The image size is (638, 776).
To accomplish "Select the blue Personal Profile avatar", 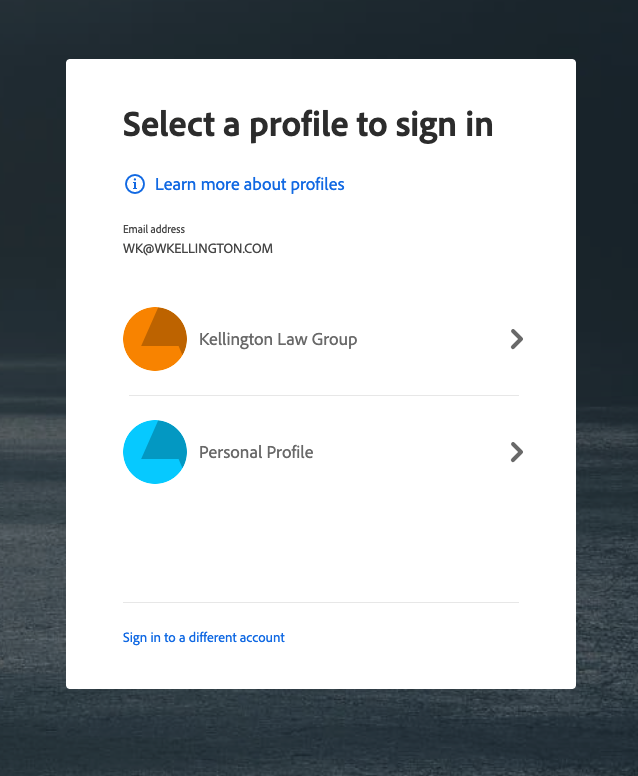I will [x=155, y=452].
